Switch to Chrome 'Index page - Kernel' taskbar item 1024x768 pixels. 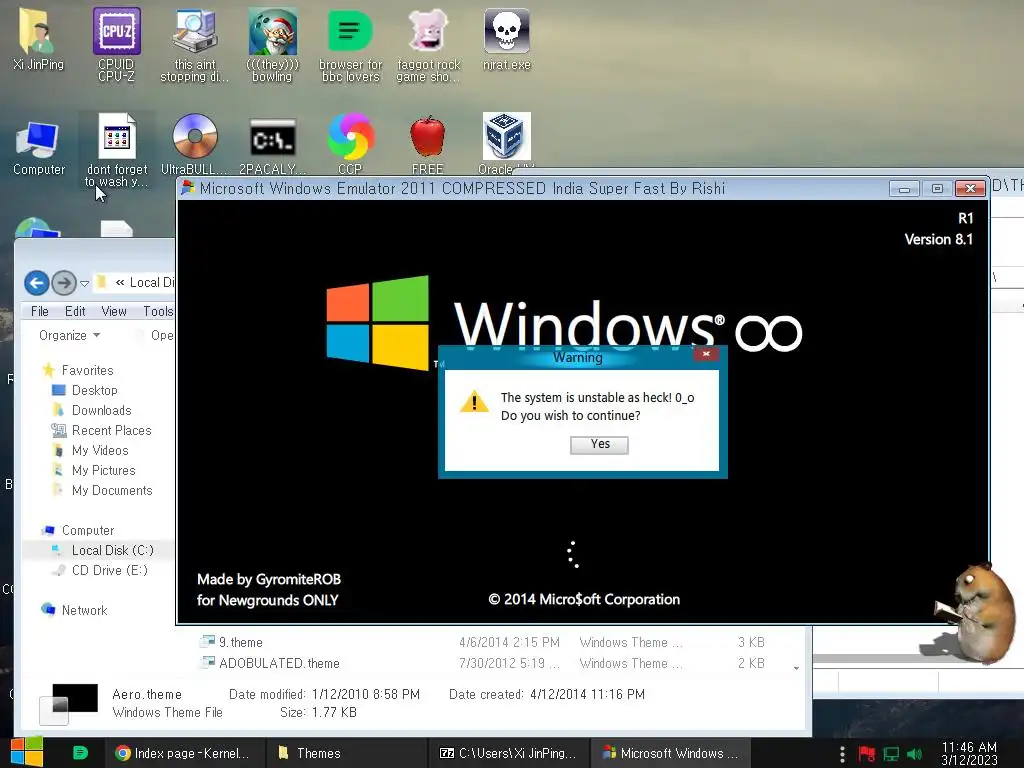tap(183, 753)
